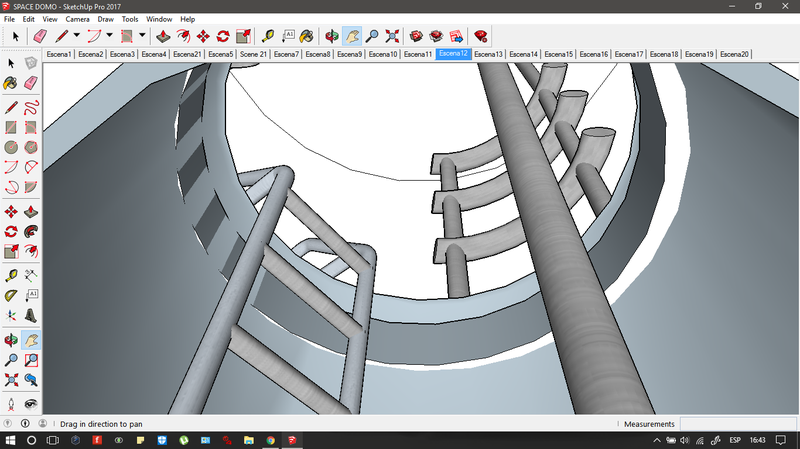This screenshot has width=800, height=449.
Task: Activate the Look Around eye tool
Action: coord(32,404)
